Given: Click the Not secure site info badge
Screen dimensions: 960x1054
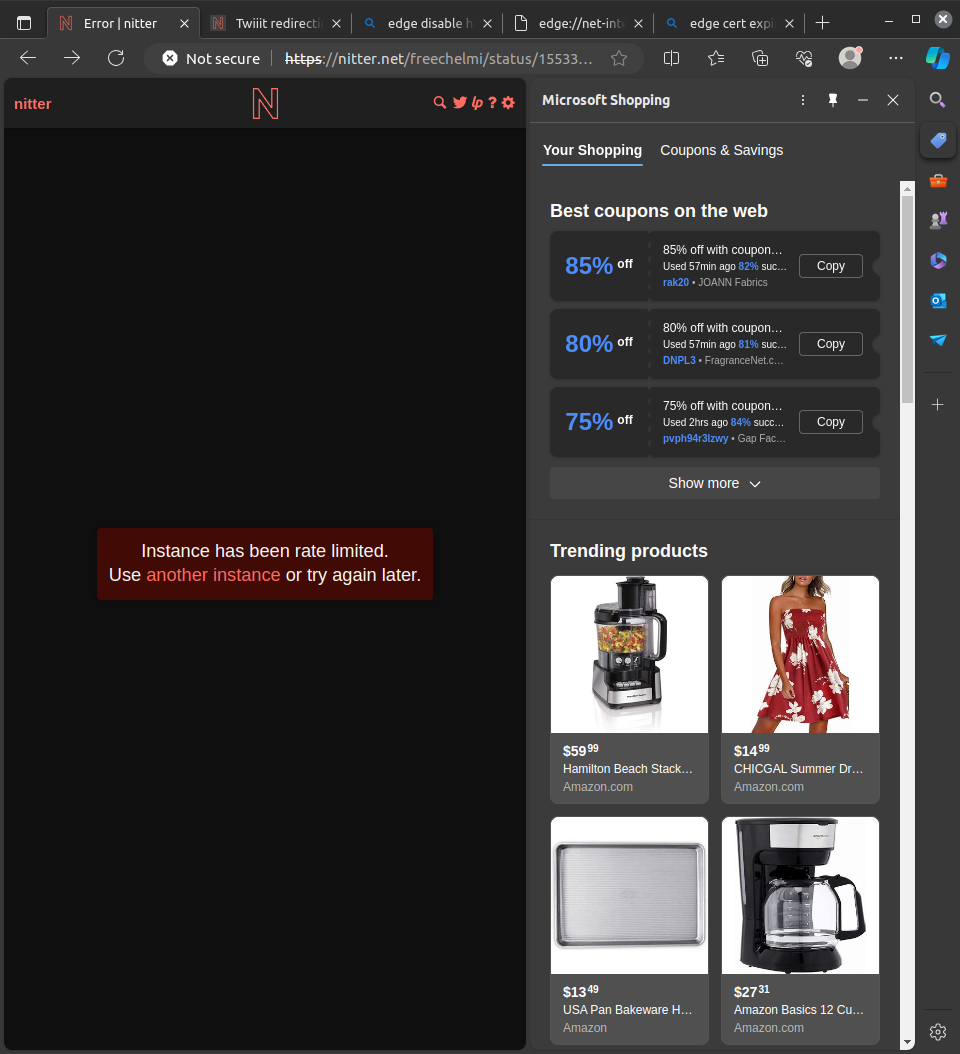Looking at the screenshot, I should pos(211,58).
